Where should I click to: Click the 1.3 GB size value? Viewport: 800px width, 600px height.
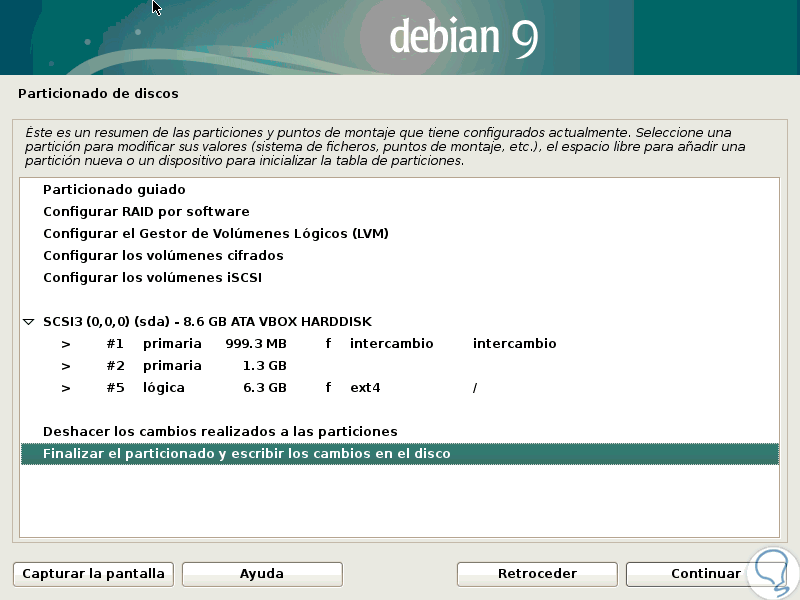(265, 366)
